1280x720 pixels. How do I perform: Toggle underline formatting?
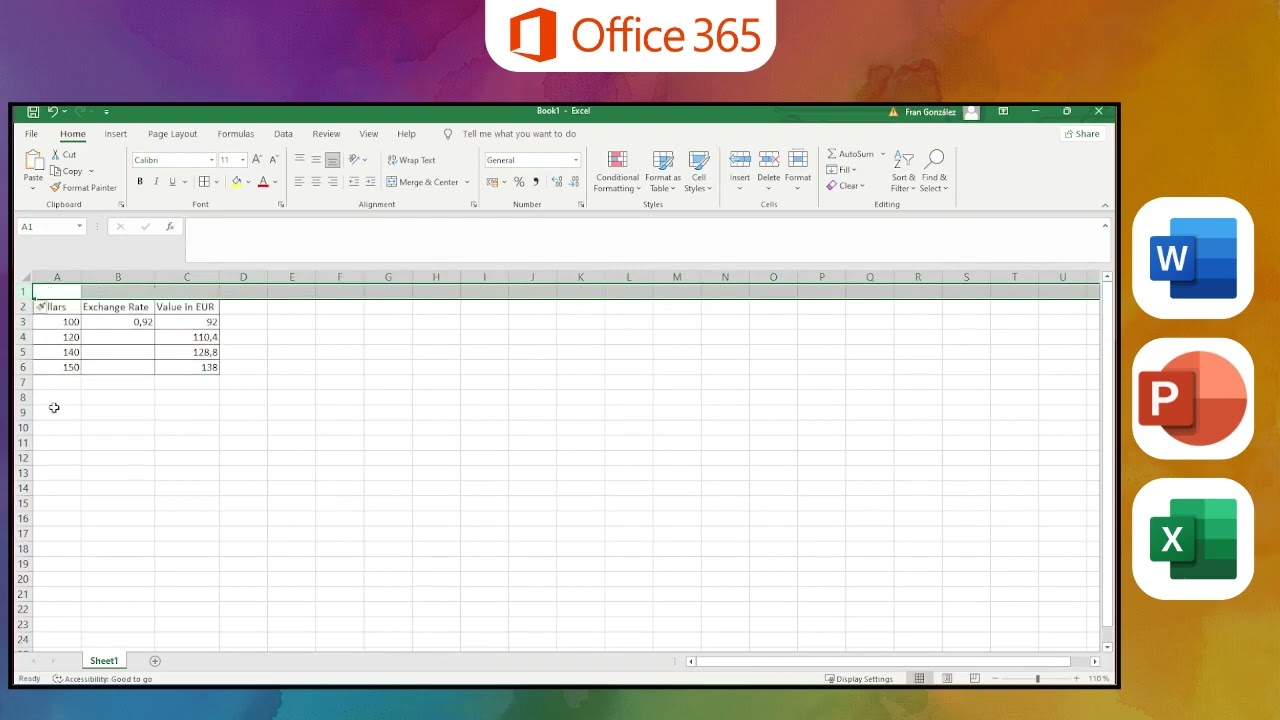click(172, 182)
